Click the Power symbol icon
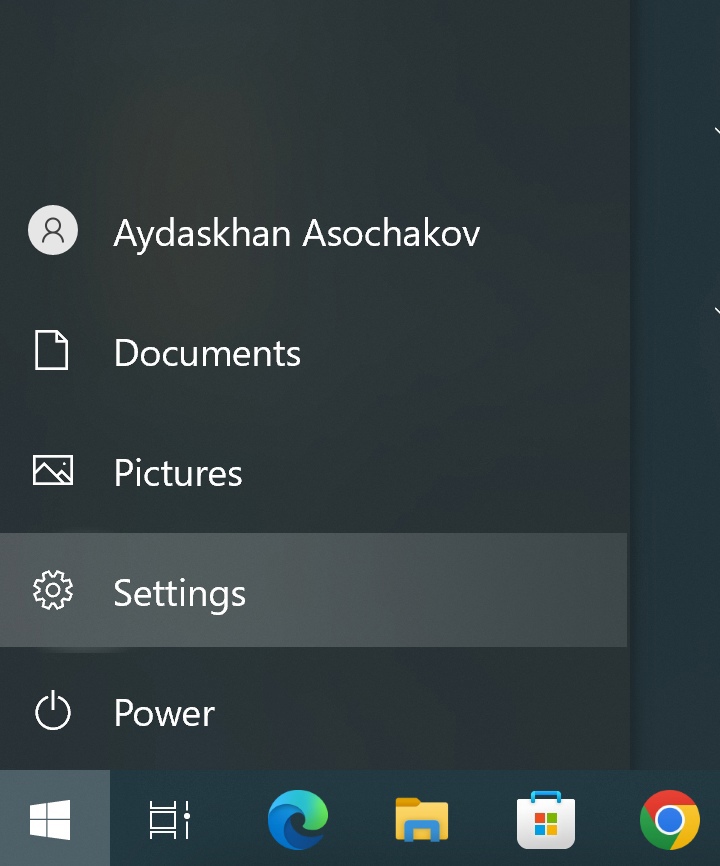The image size is (720, 866). [x=52, y=712]
